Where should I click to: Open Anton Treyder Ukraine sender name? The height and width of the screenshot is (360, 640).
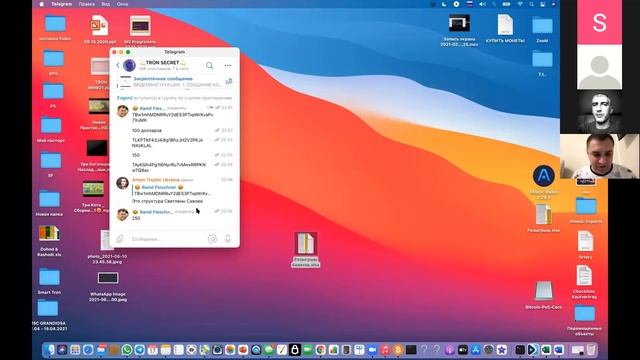coord(156,180)
